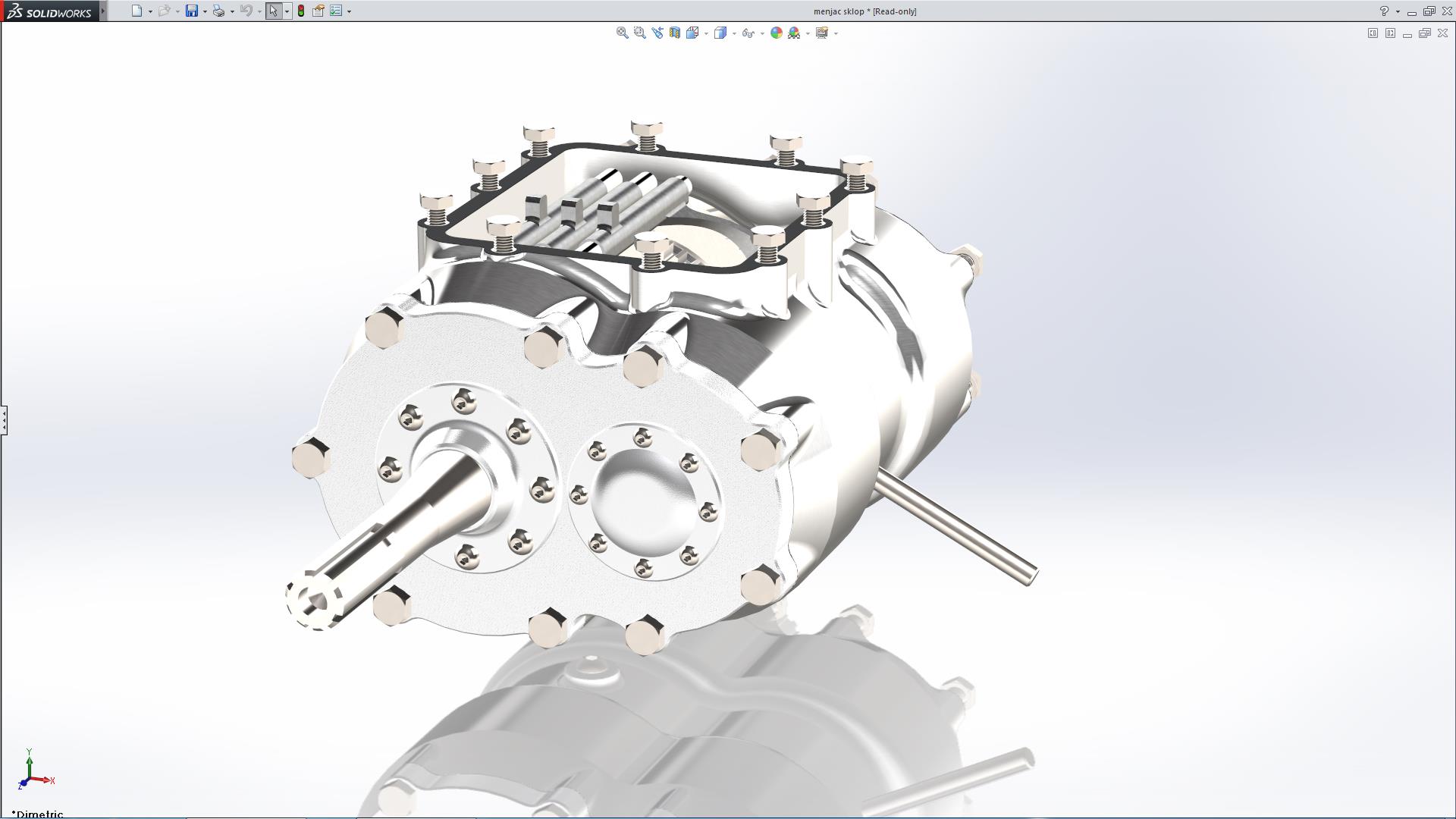Image resolution: width=1456 pixels, height=819 pixels.
Task: Open the Help dropdown arrow
Action: pyautogui.click(x=1398, y=11)
